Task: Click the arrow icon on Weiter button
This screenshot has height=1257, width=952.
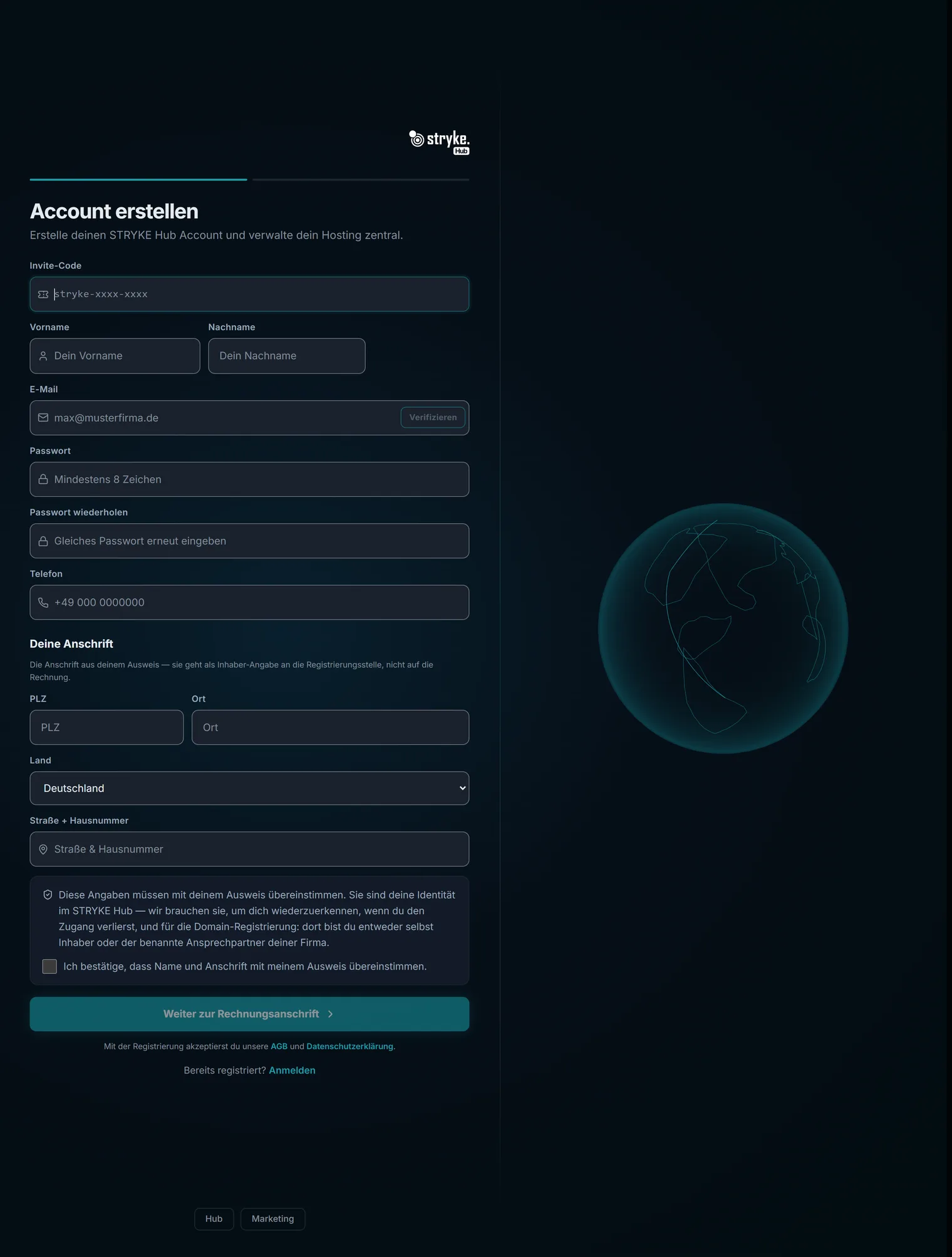Action: point(331,1014)
